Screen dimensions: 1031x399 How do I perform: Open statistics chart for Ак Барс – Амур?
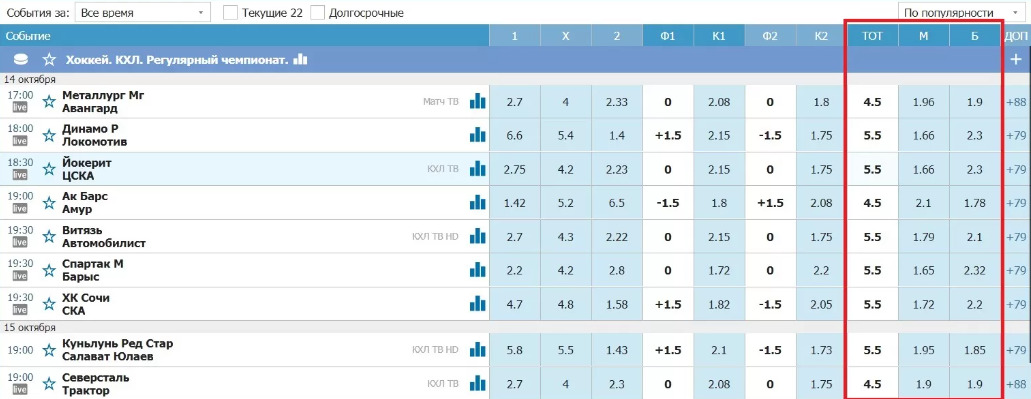pos(477,202)
